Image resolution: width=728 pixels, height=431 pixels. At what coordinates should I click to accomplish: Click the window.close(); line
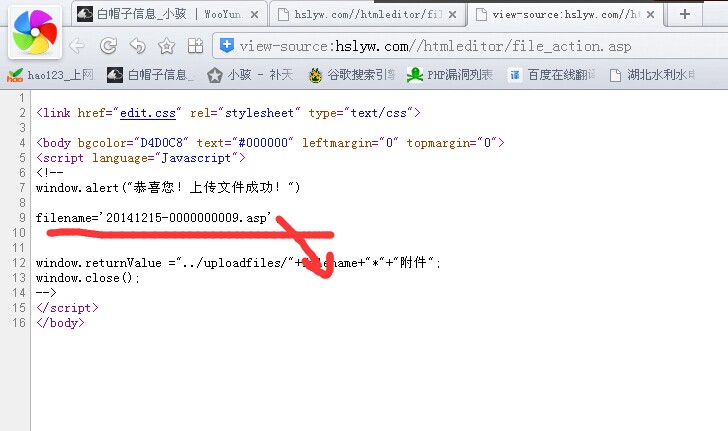point(87,278)
